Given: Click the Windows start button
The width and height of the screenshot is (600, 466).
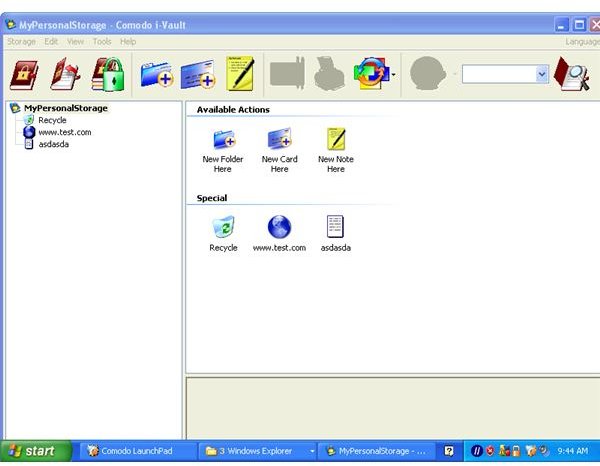Looking at the screenshot, I should [x=36, y=451].
